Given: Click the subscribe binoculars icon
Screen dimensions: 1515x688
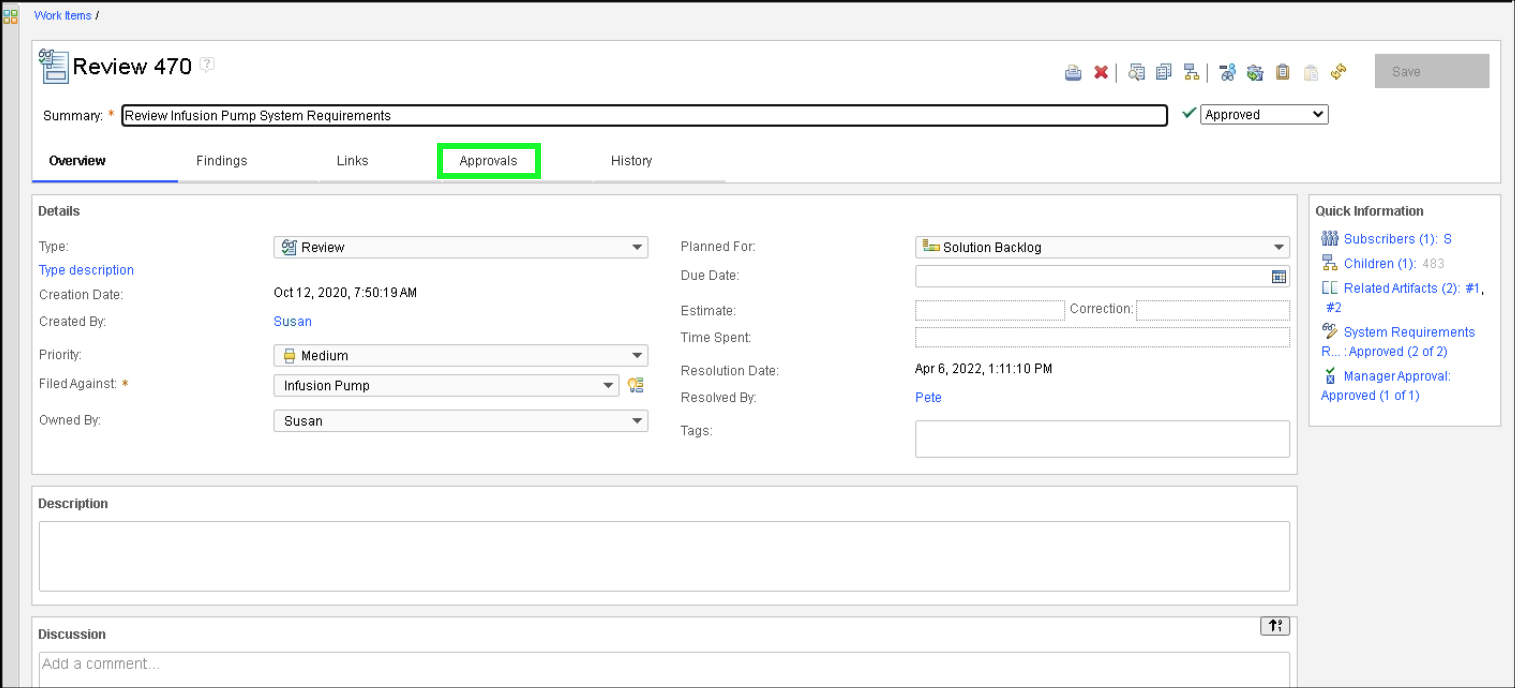Looking at the screenshot, I should coord(1227,72).
